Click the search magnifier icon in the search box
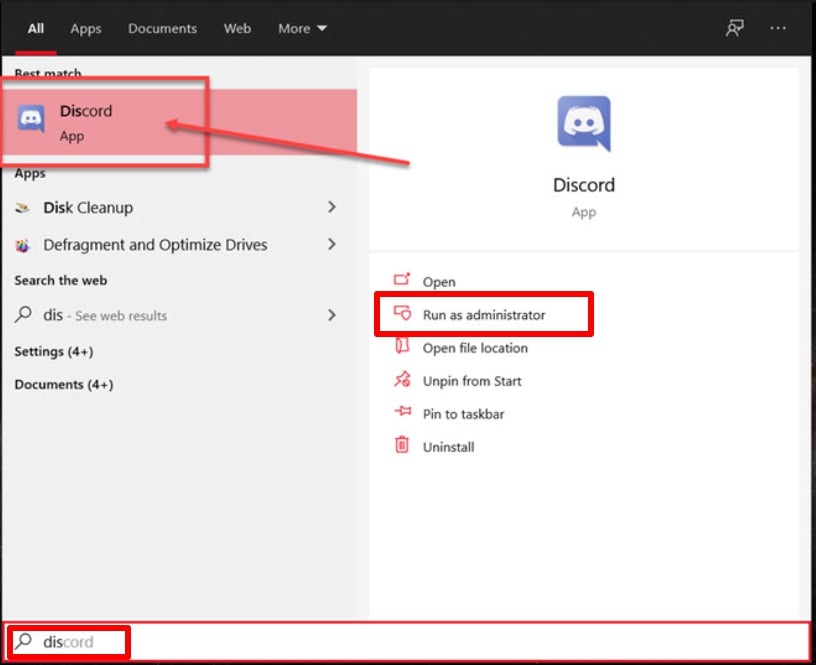Viewport: 816px width, 665px height. (23, 641)
